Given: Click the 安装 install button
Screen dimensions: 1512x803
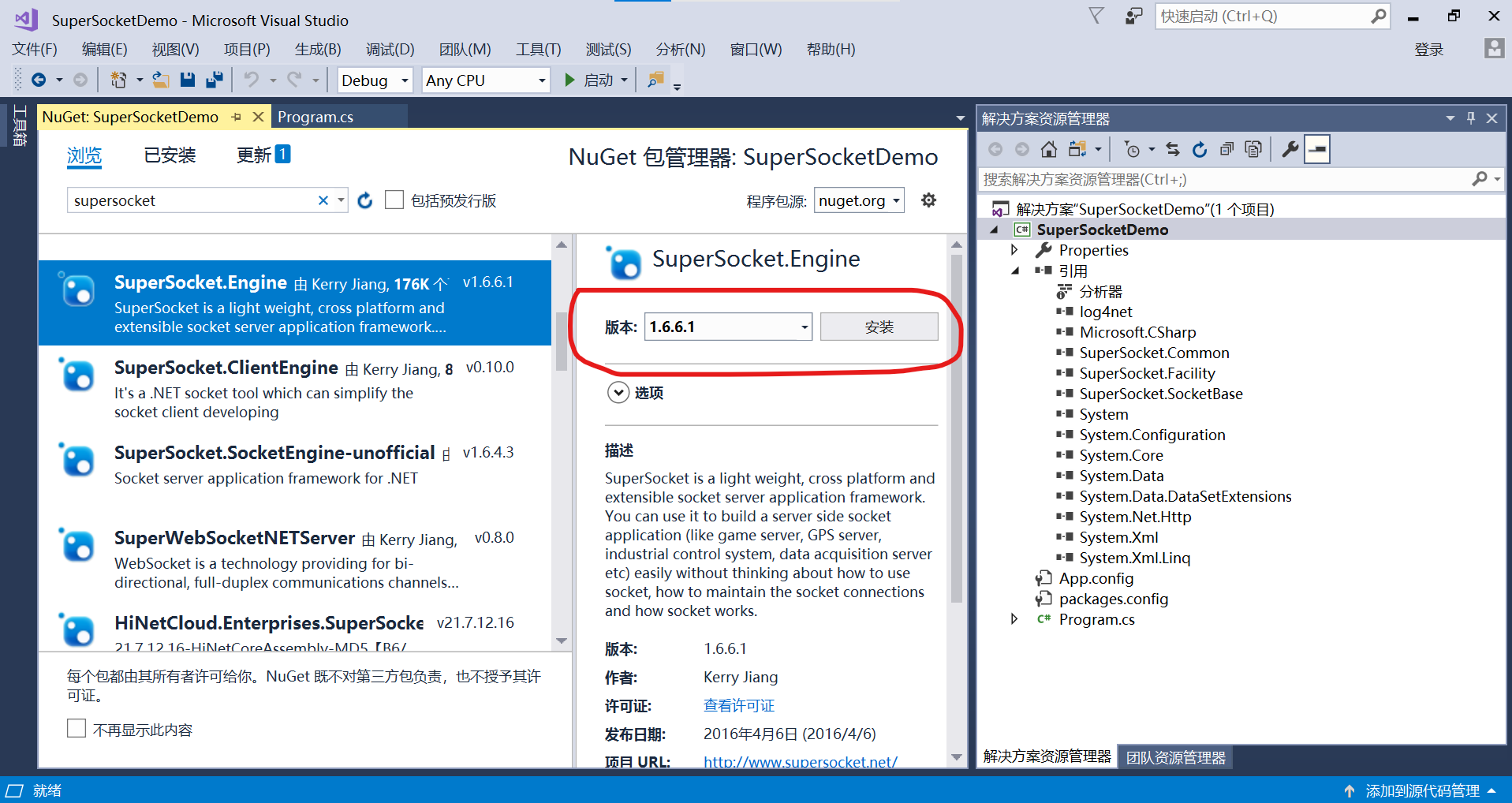Looking at the screenshot, I should [x=879, y=326].
